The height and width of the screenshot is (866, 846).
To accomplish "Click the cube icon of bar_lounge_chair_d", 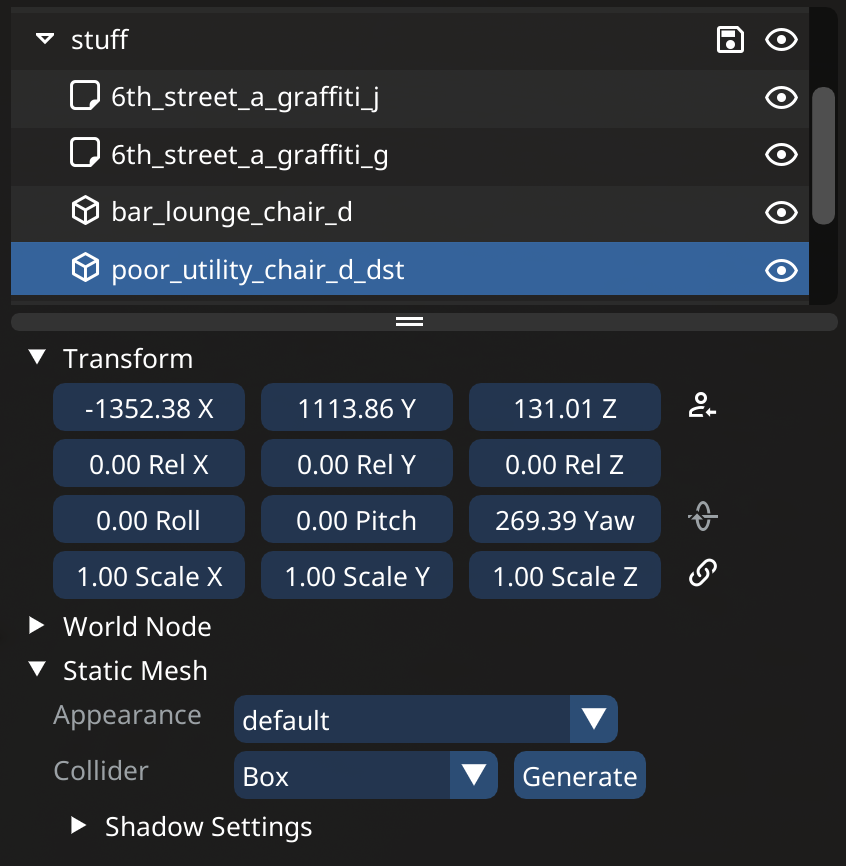I will (x=86, y=212).
